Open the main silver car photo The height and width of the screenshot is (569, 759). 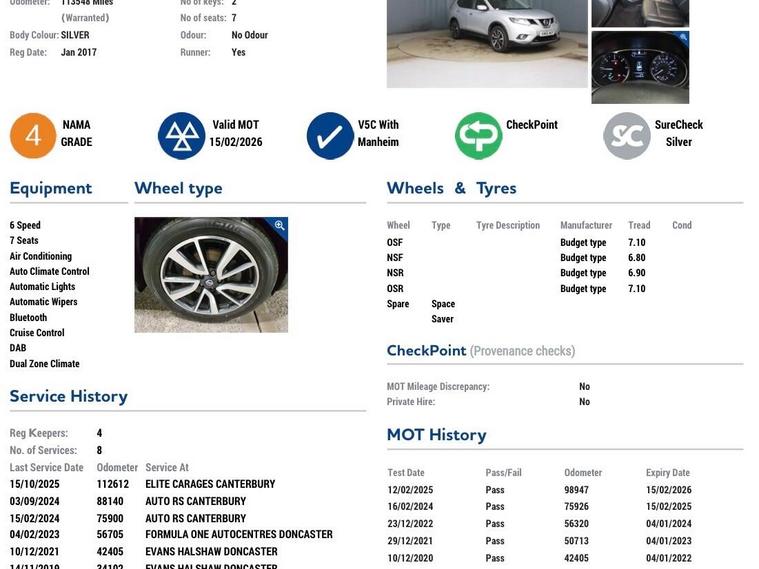[487, 43]
